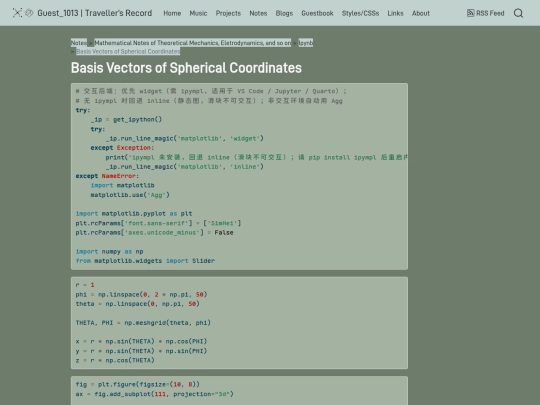The height and width of the screenshot is (405, 540).
Task: Click the theta = np.linspace line
Action: (137, 304)
